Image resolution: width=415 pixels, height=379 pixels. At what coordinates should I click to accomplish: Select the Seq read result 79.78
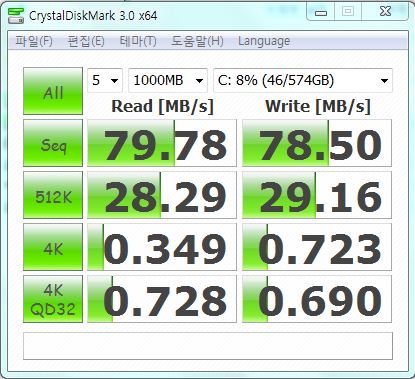(162, 143)
